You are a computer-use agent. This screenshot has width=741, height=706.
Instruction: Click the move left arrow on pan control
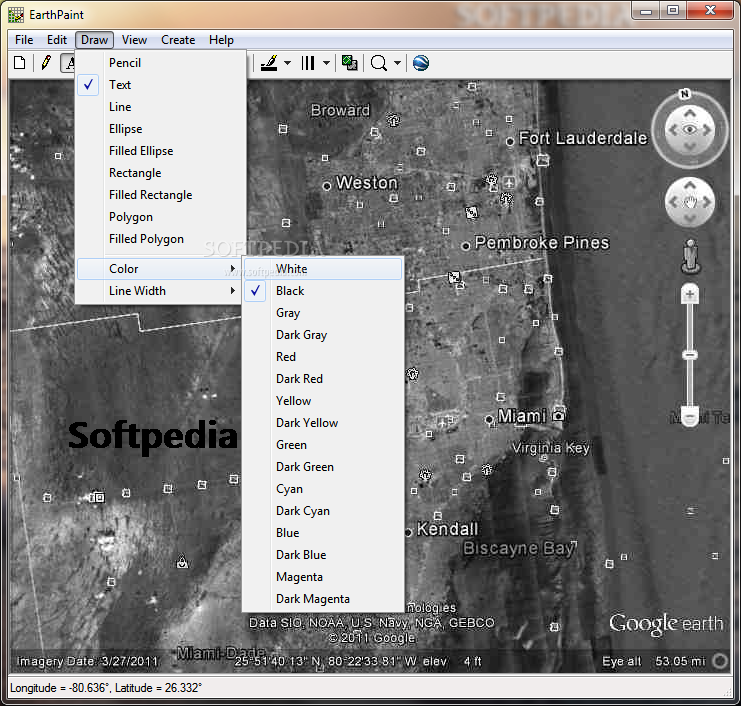tap(673, 202)
